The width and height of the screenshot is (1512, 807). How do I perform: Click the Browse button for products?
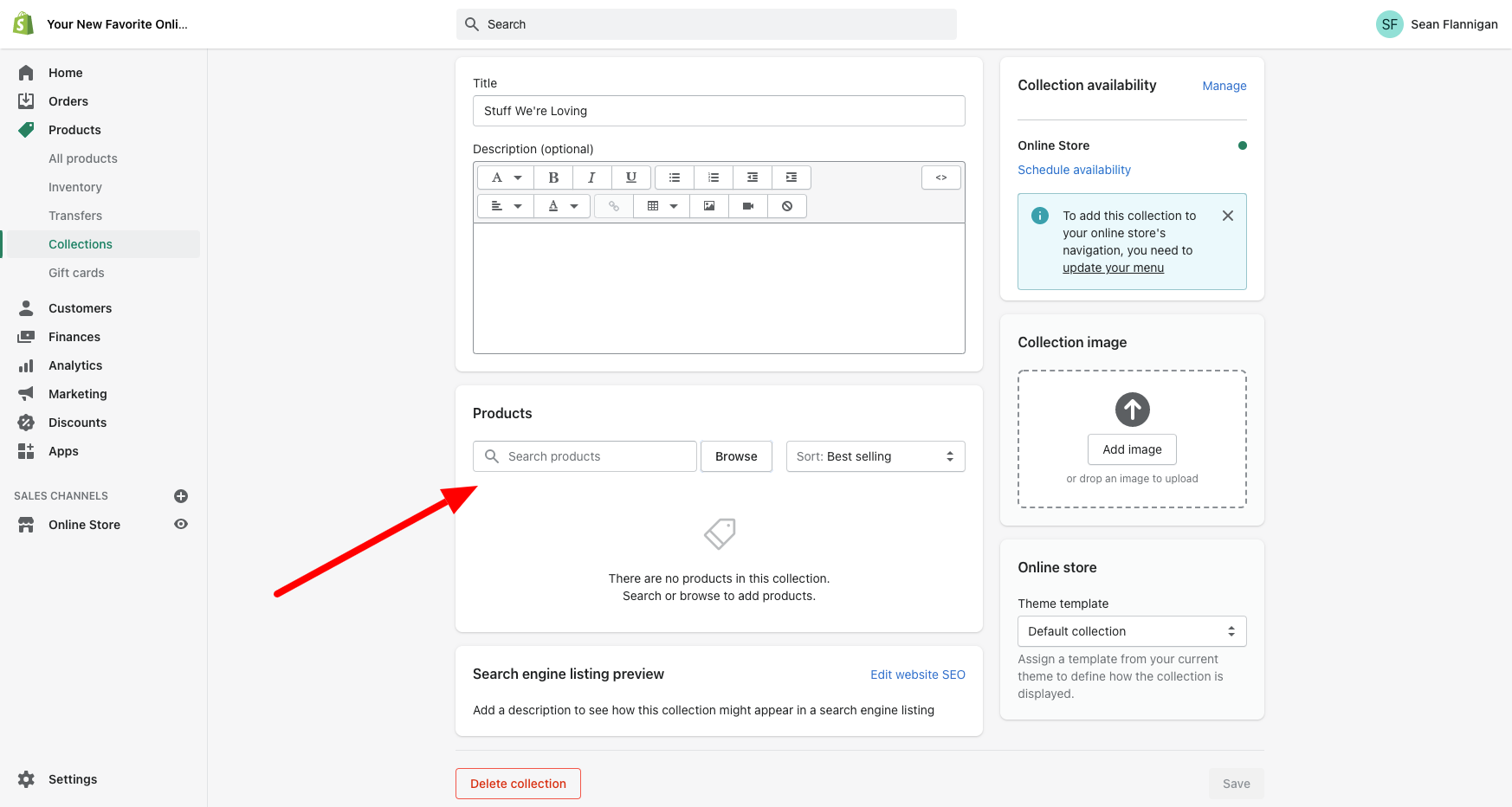point(736,456)
